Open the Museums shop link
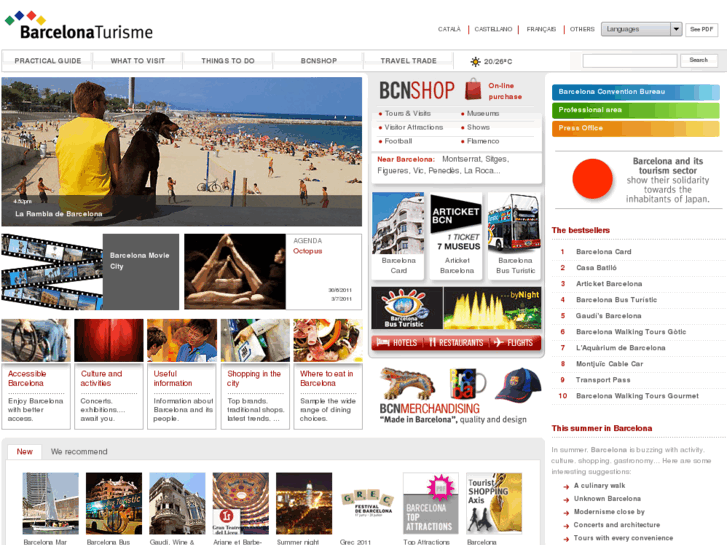 [x=483, y=114]
